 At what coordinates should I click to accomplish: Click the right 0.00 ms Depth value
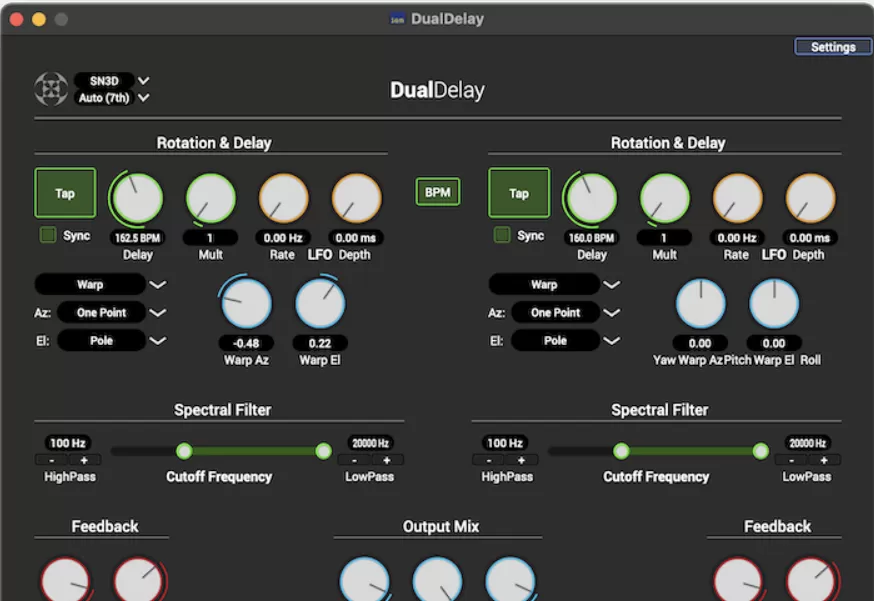coord(809,238)
